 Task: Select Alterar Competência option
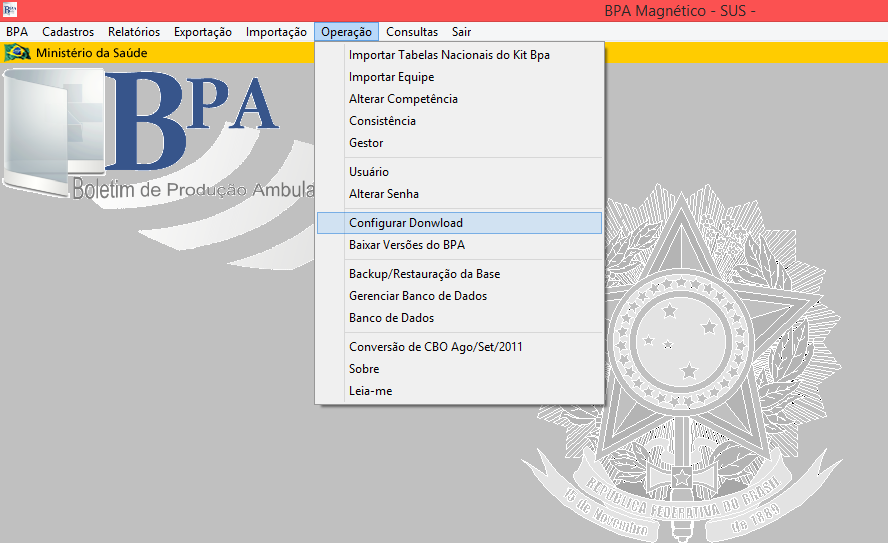pos(403,99)
